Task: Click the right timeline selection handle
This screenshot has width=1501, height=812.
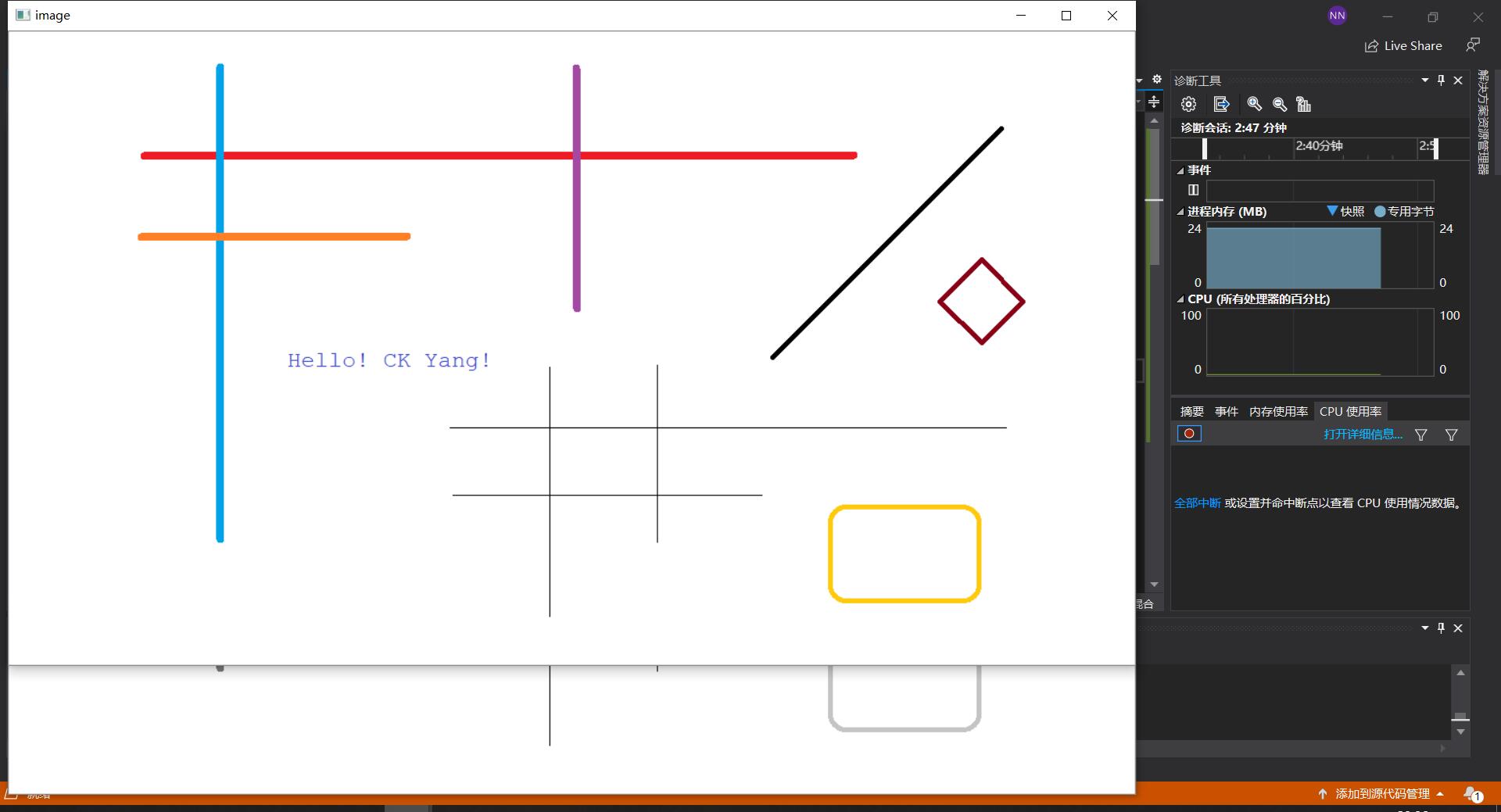Action: pyautogui.click(x=1436, y=148)
